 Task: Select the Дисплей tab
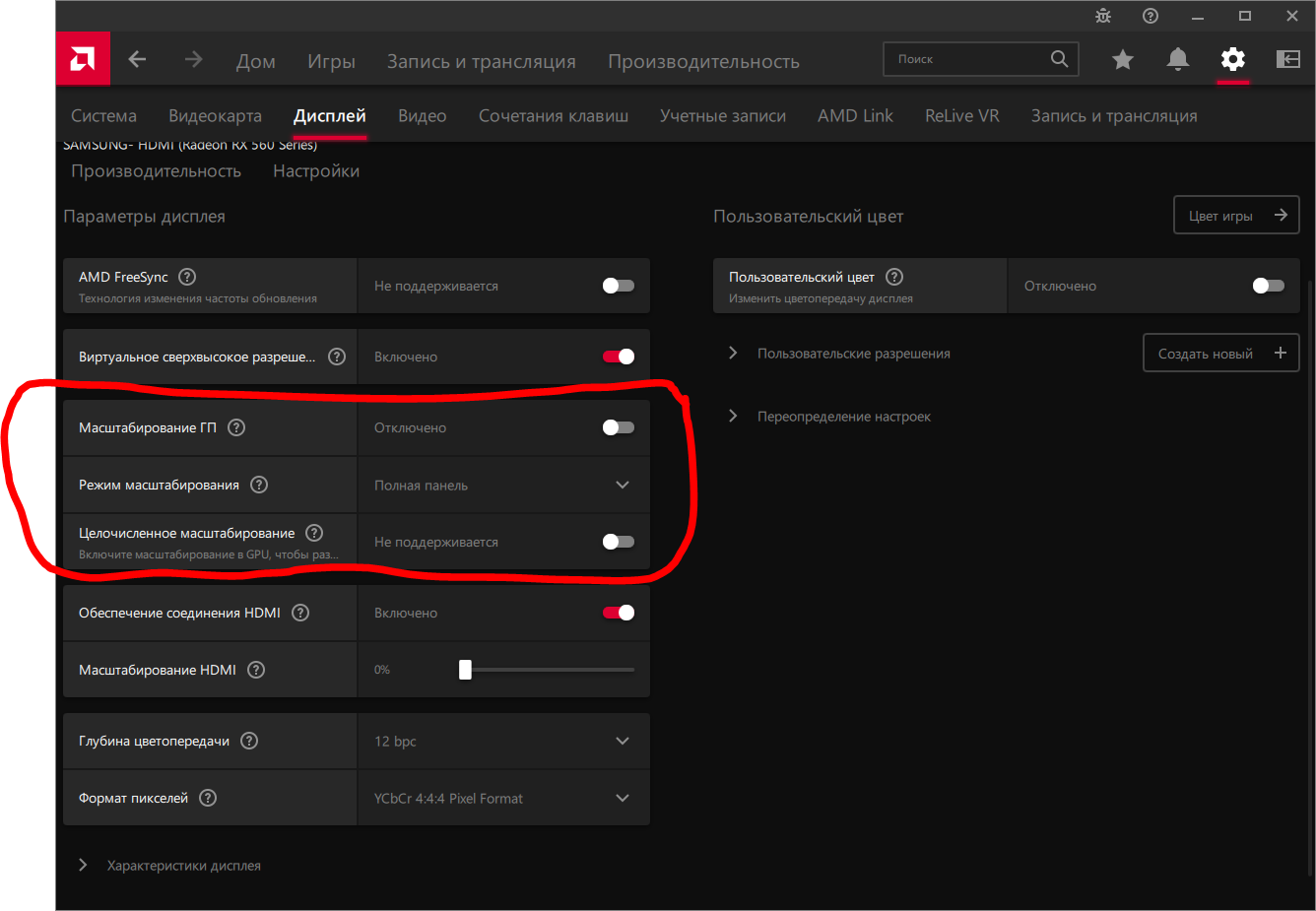tap(330, 116)
